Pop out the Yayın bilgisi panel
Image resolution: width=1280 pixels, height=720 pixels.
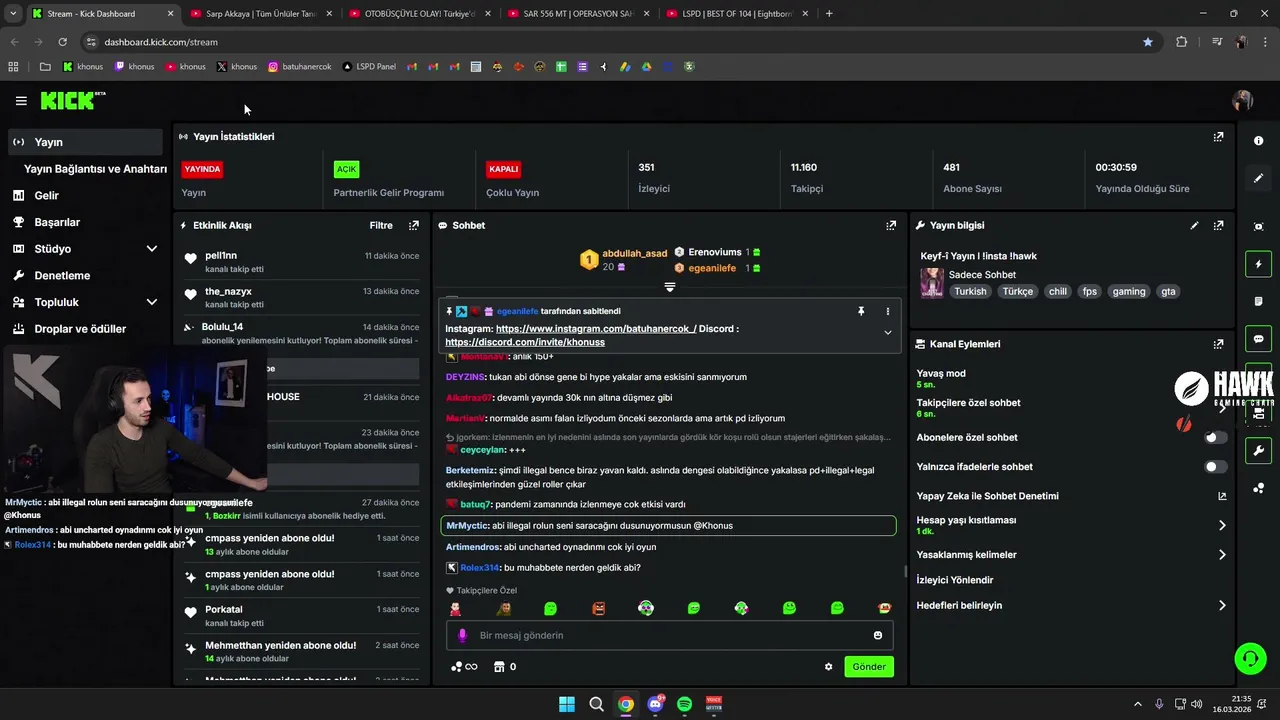point(1218,226)
